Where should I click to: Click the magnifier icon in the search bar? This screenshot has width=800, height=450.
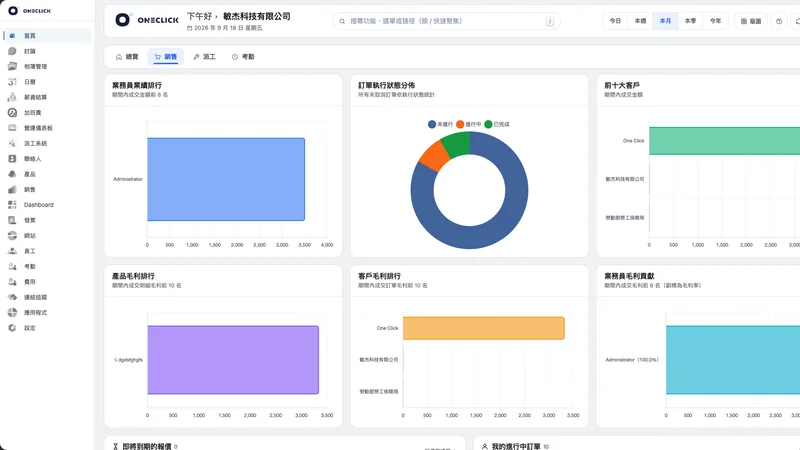(x=342, y=21)
